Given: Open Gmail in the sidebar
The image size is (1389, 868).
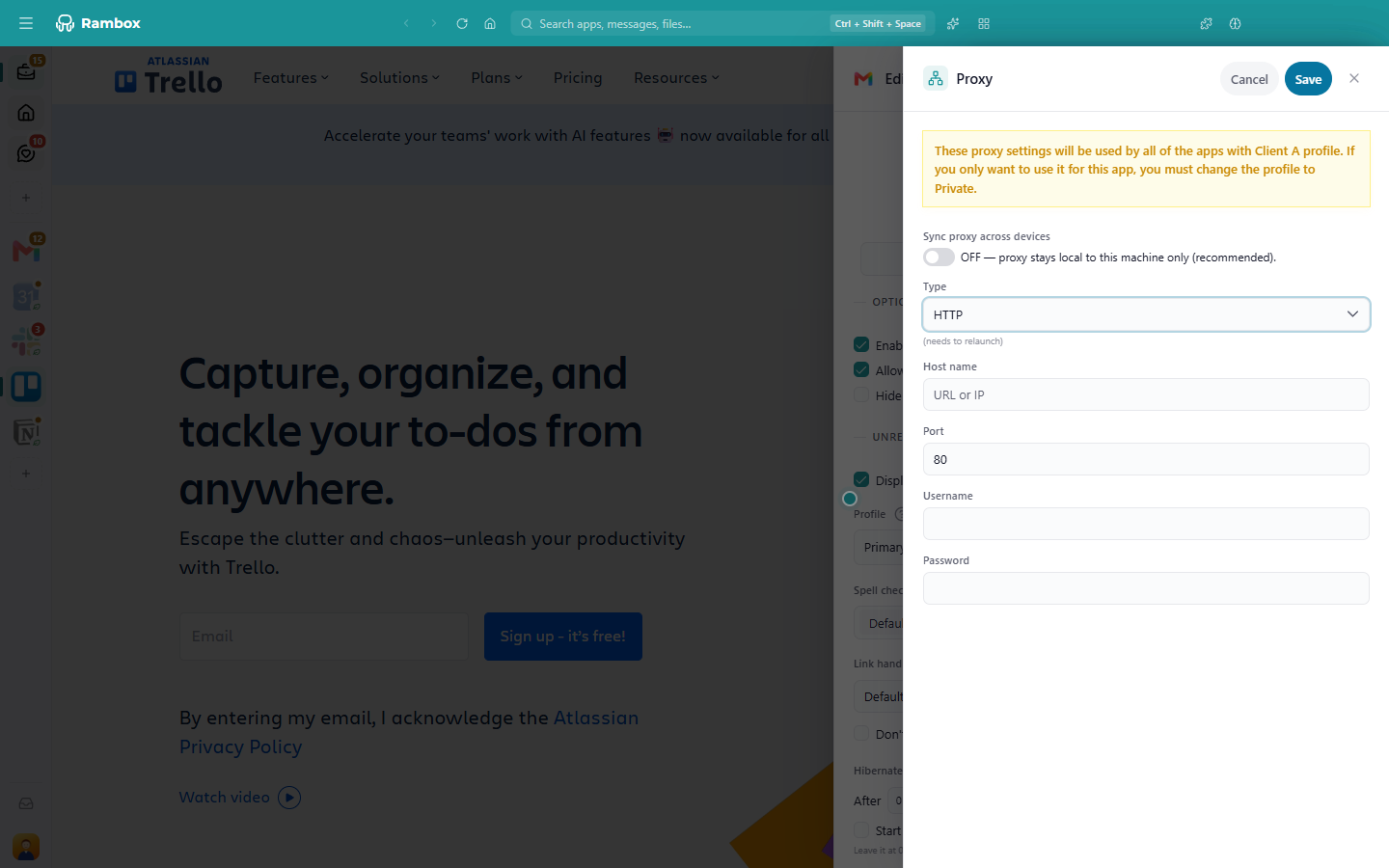Looking at the screenshot, I should coord(26,250).
